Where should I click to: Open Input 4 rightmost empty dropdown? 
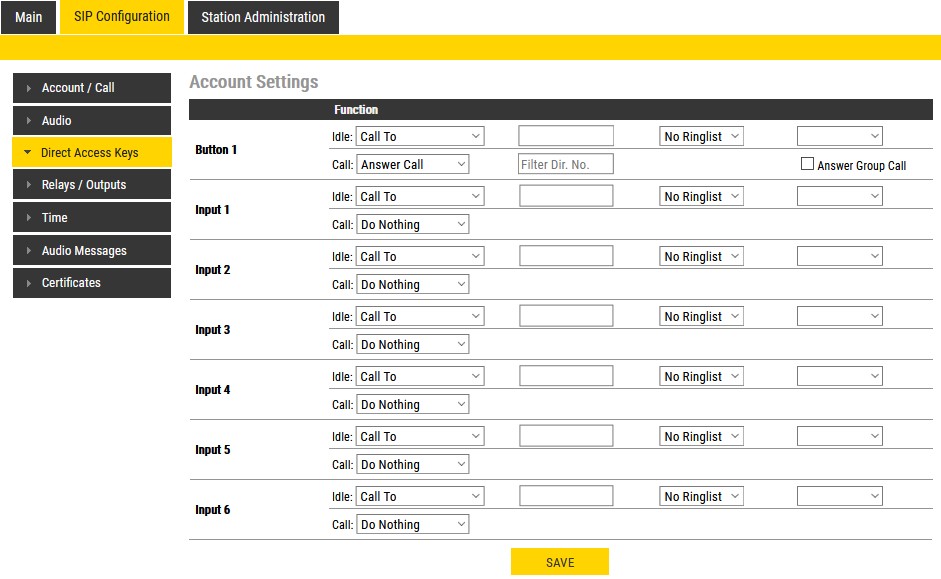pyautogui.click(x=840, y=376)
